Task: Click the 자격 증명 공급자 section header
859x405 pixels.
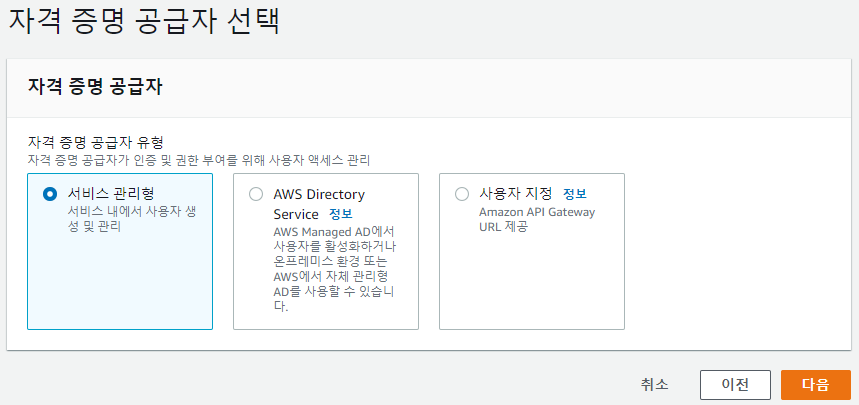Action: tap(95, 88)
